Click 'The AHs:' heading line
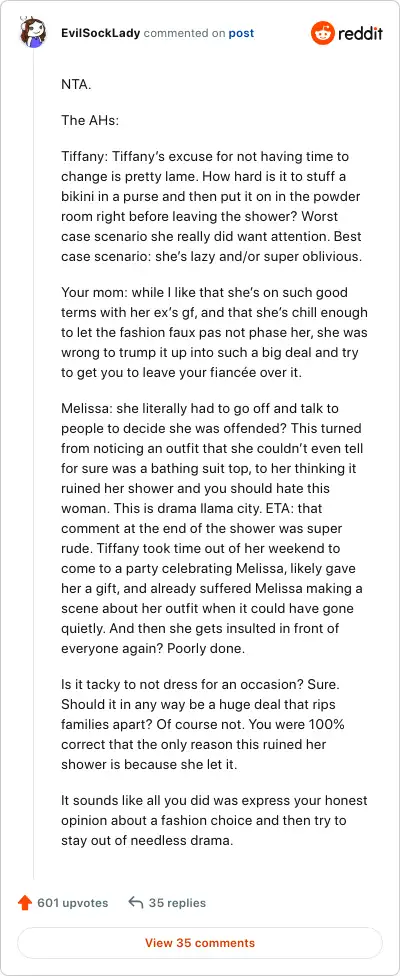Viewport: 400px width, 976px height. 90,120
